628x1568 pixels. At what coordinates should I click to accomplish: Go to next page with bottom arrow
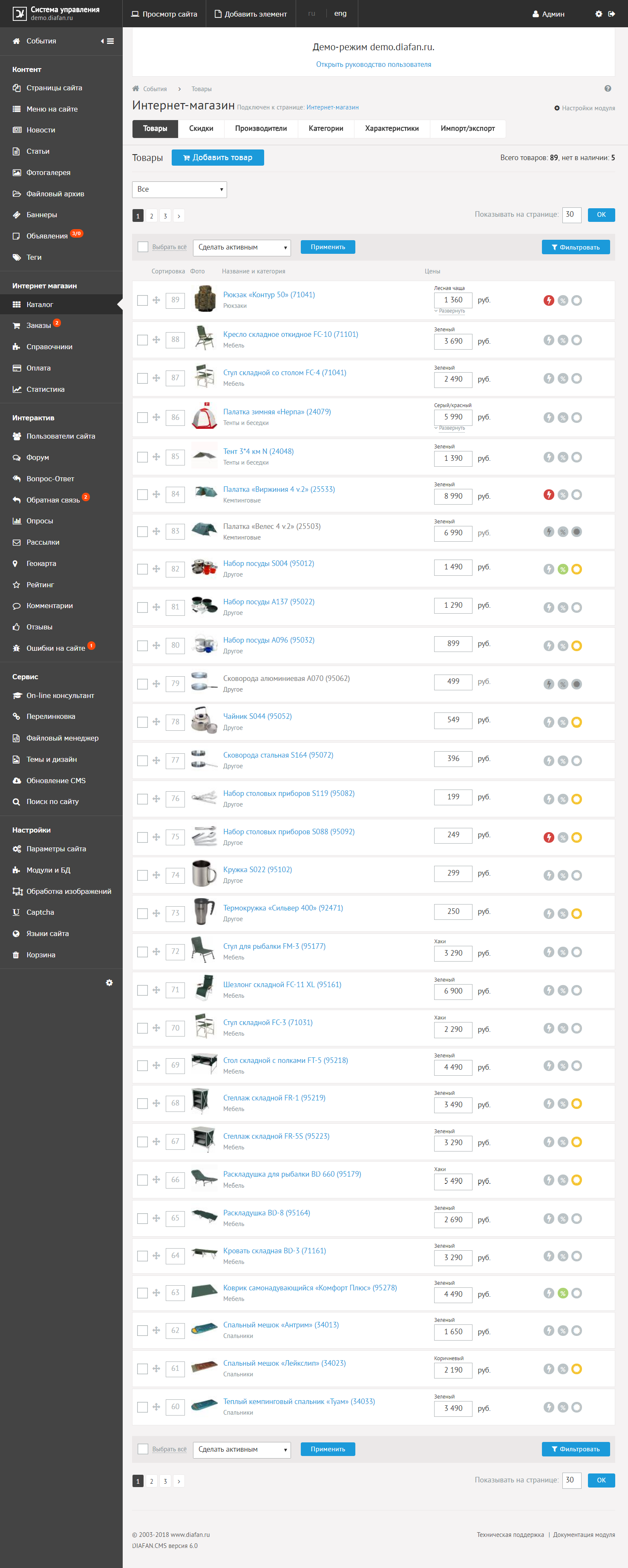[x=179, y=1481]
